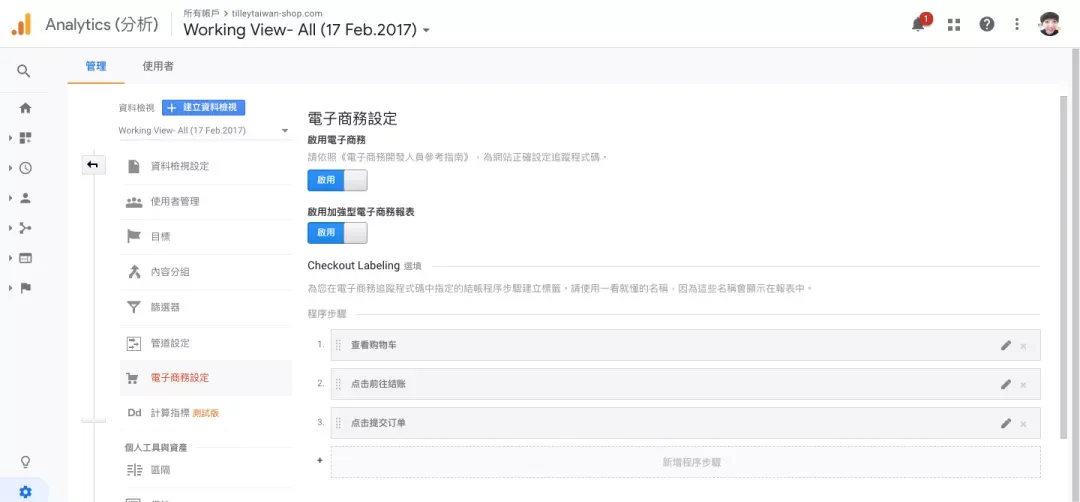Screen dimensions: 1080x502
Task: Click the 建立資料檢視 button
Action: tap(204, 107)
